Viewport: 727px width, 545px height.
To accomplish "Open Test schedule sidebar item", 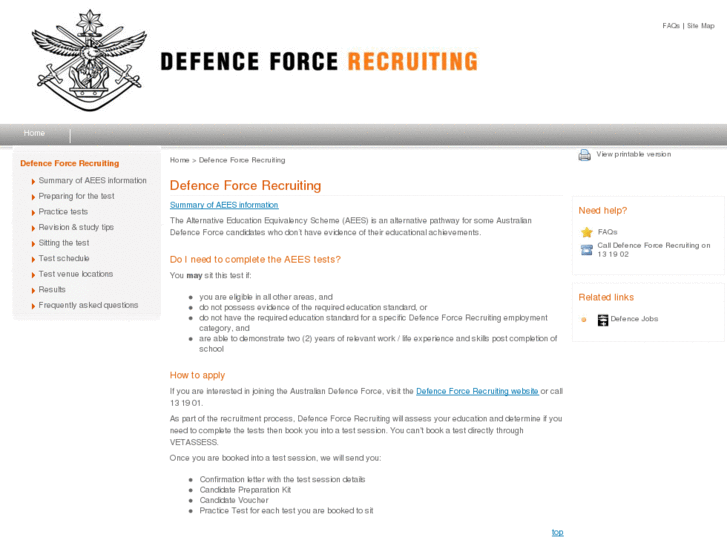I will click(x=64, y=258).
